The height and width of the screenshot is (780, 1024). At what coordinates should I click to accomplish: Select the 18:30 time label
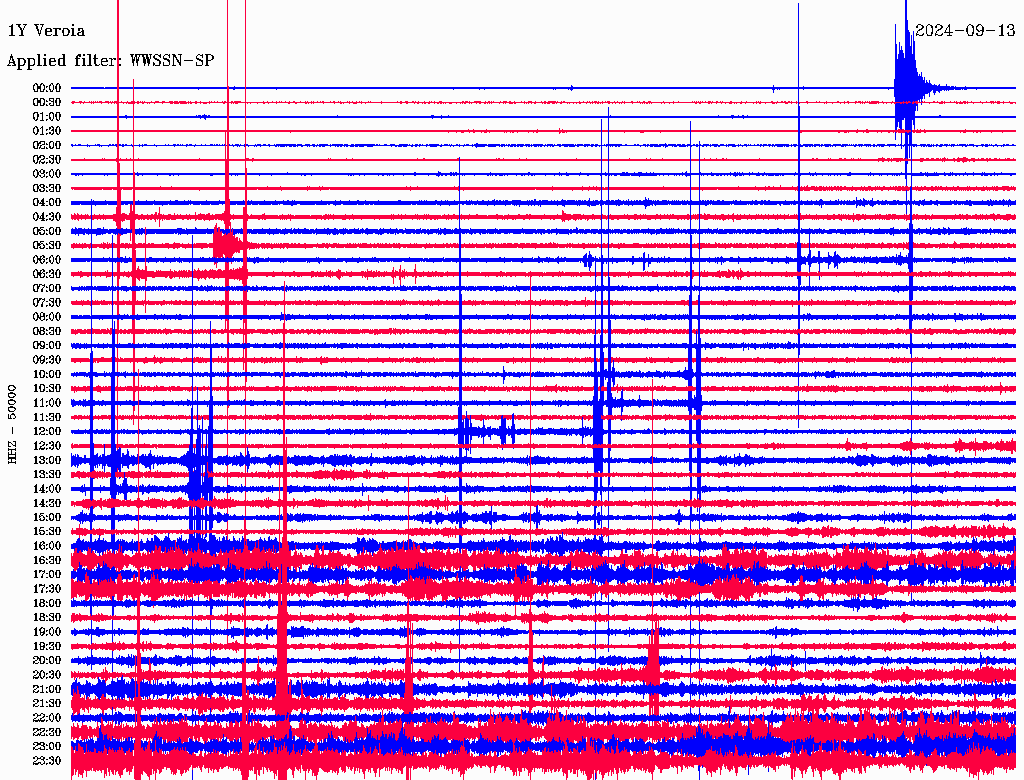[47, 617]
